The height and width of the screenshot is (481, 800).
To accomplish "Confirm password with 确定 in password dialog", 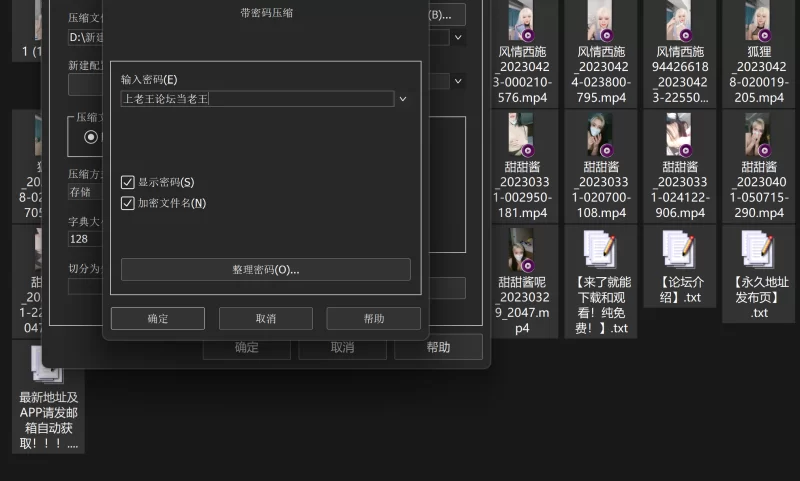I will coord(158,318).
